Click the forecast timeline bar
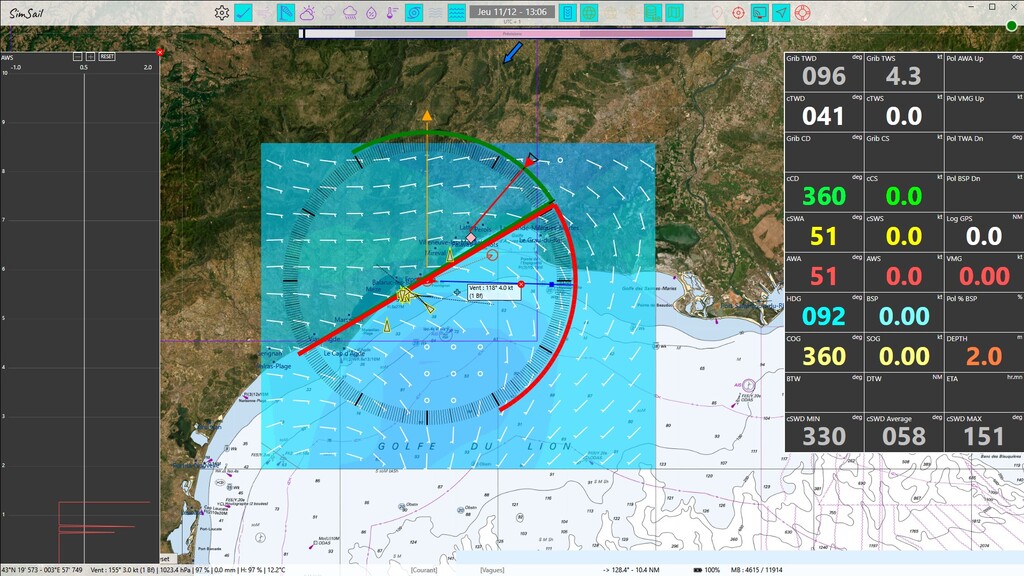Screen dimensions: 1024x576 [x=512, y=33]
